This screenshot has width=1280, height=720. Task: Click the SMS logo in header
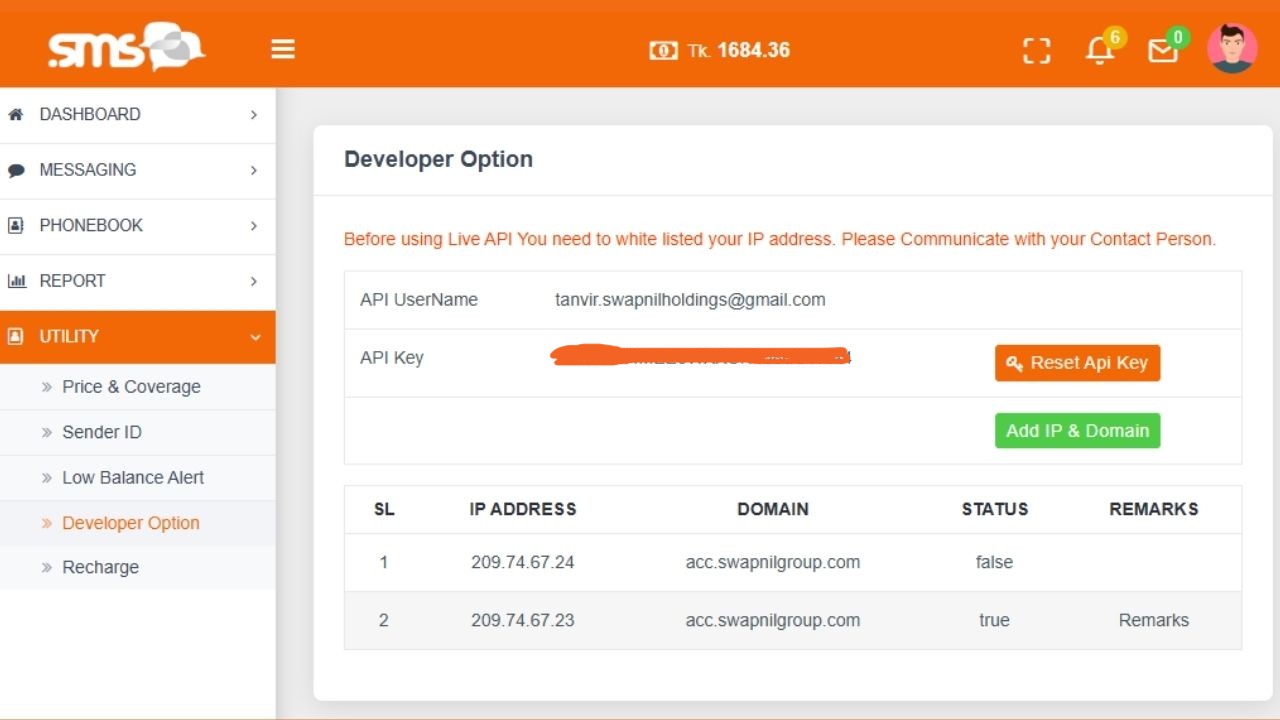(126, 47)
